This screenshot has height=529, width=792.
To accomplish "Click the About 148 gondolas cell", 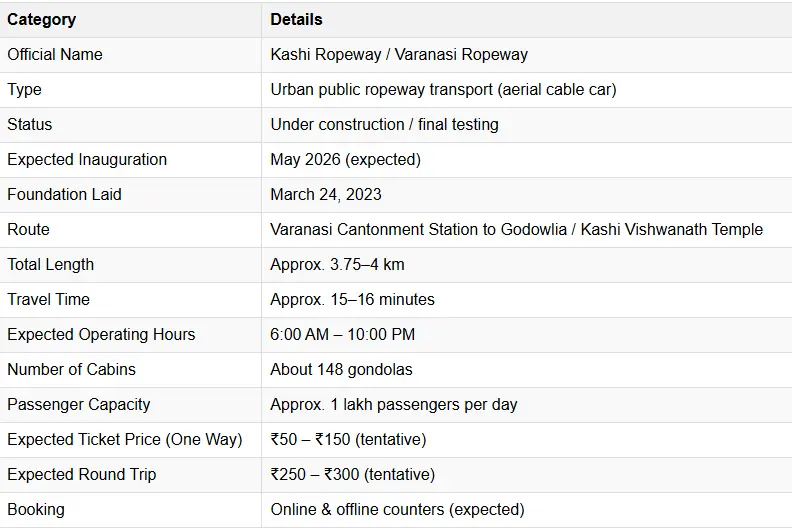I will [341, 369].
